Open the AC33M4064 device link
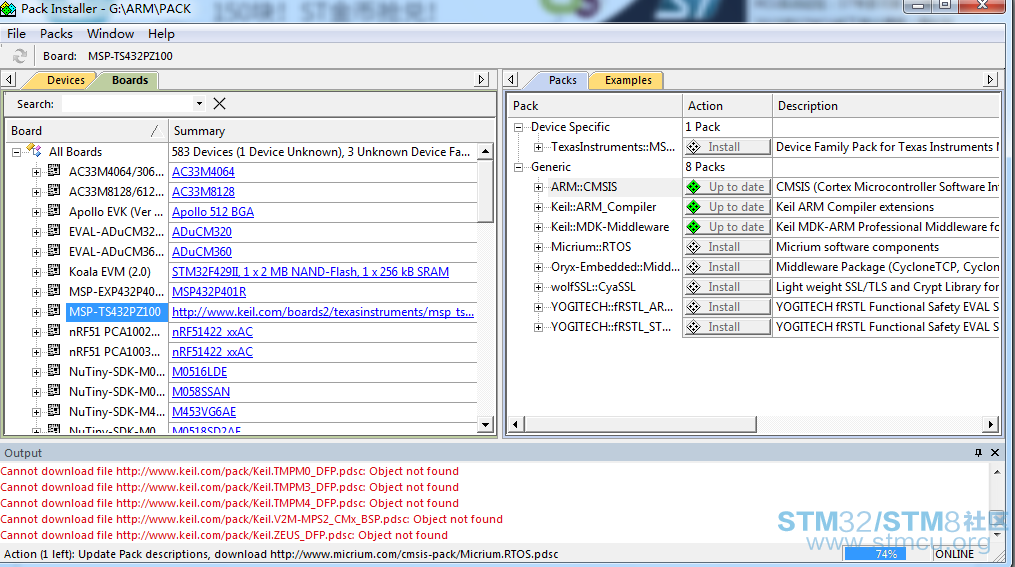Screen dimensions: 1015x567 tap(203, 172)
